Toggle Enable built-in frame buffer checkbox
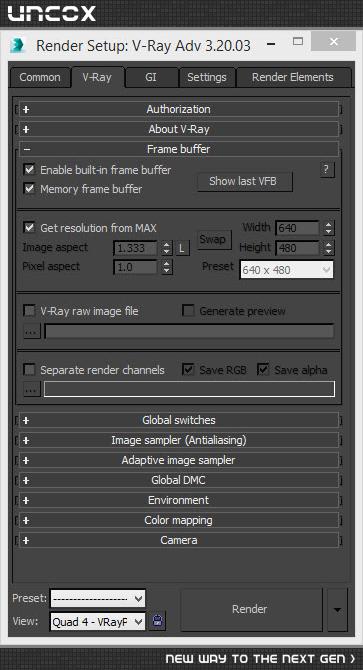 click(29, 170)
